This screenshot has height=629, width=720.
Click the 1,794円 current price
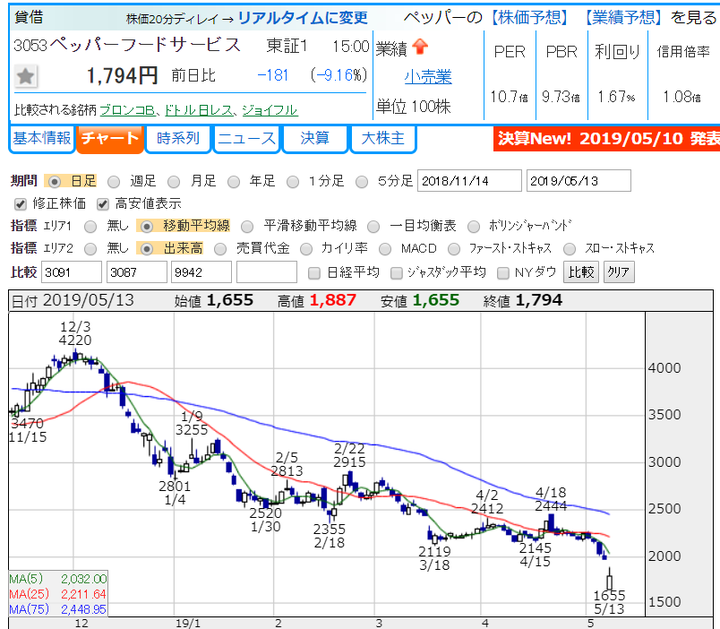[122, 76]
